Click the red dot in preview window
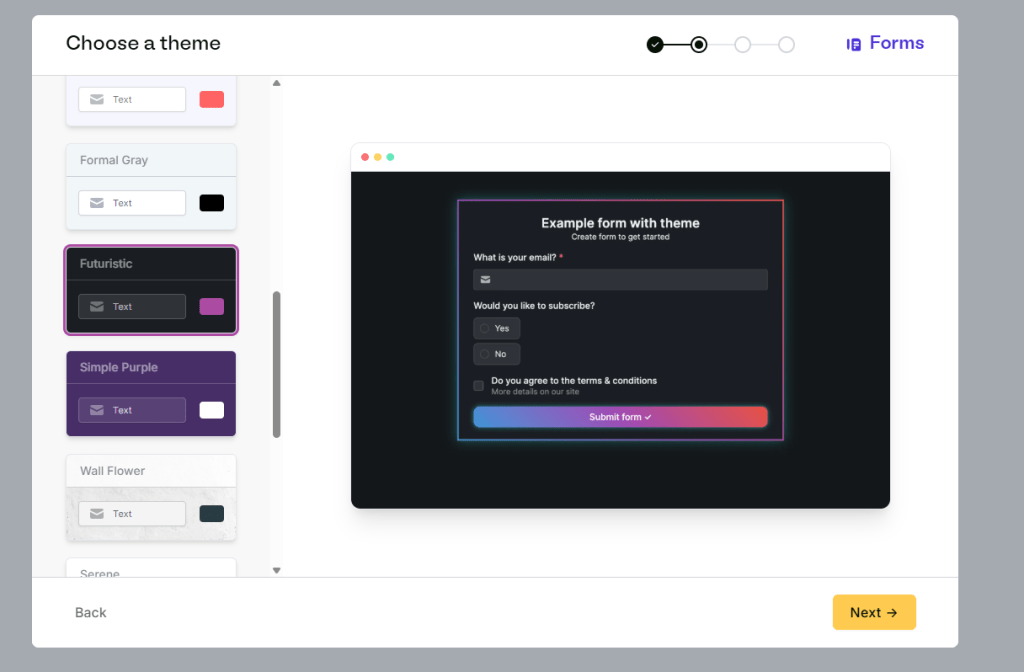The image size is (1024, 672). [365, 157]
